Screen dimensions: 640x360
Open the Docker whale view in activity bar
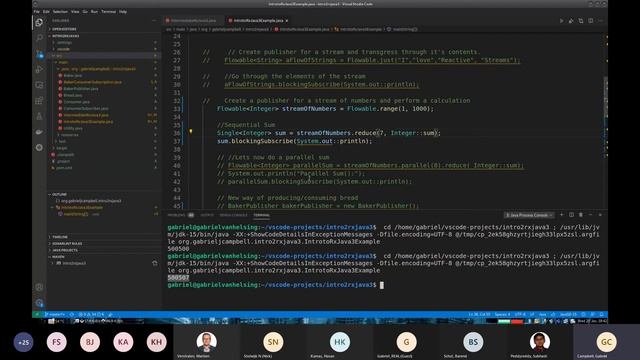(39, 132)
